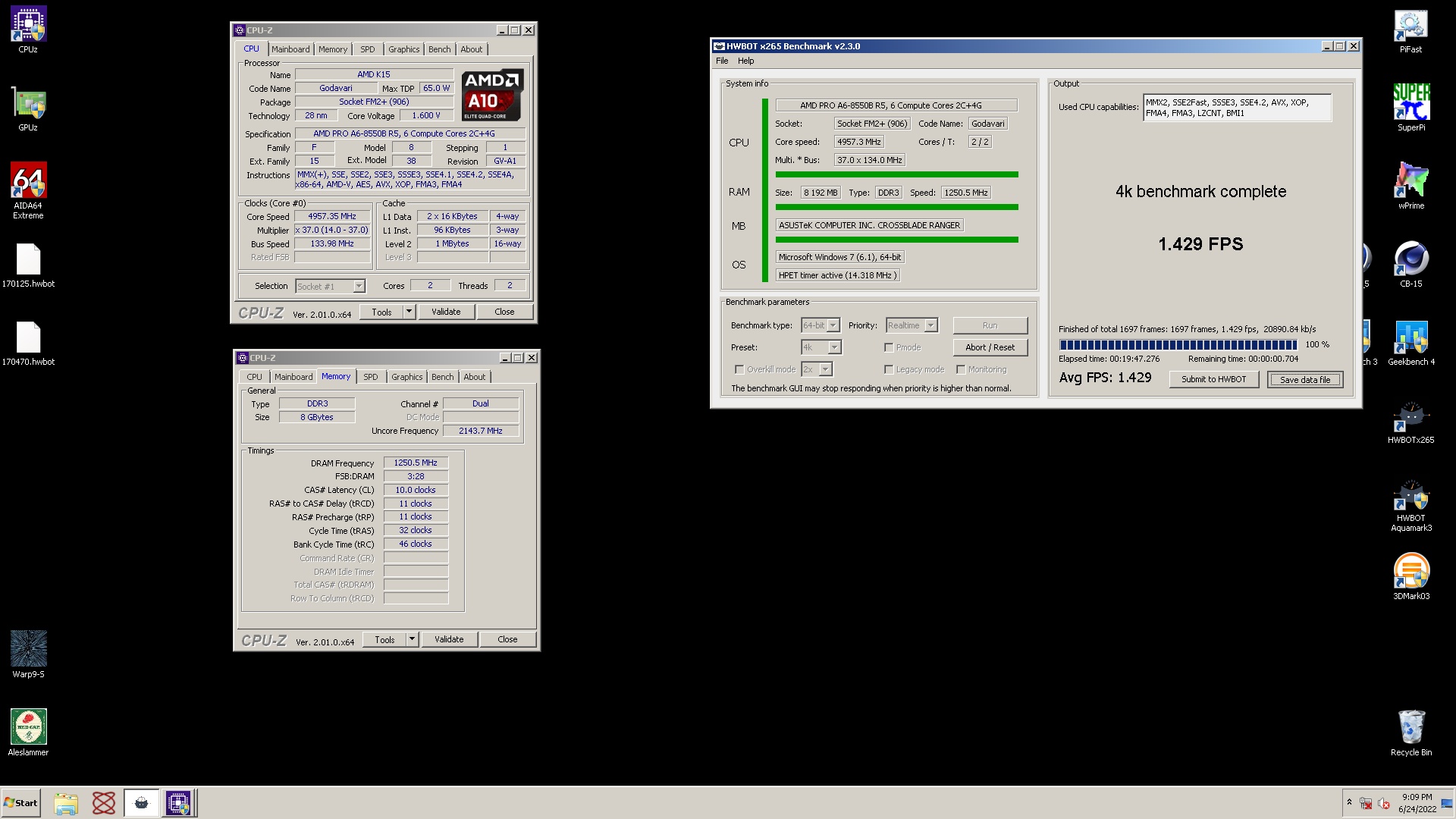Click the Abort / Reset button

[990, 347]
